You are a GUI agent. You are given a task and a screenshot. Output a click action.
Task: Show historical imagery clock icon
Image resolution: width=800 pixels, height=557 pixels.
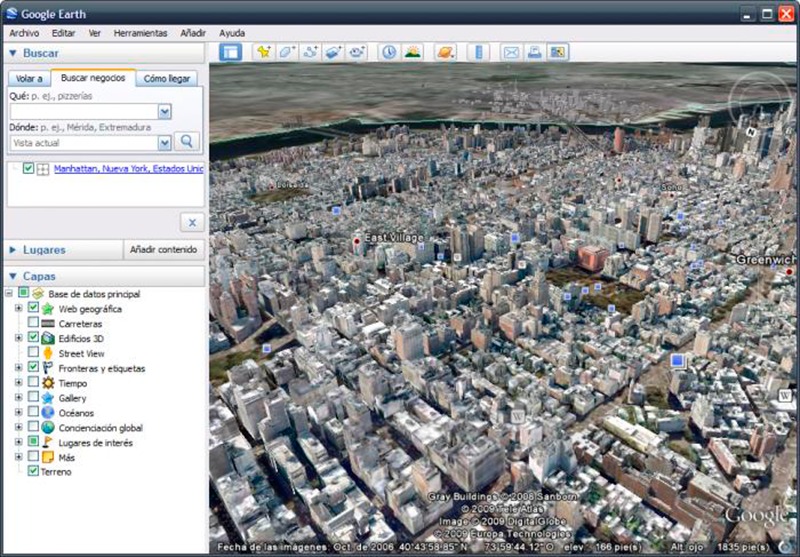coord(389,52)
